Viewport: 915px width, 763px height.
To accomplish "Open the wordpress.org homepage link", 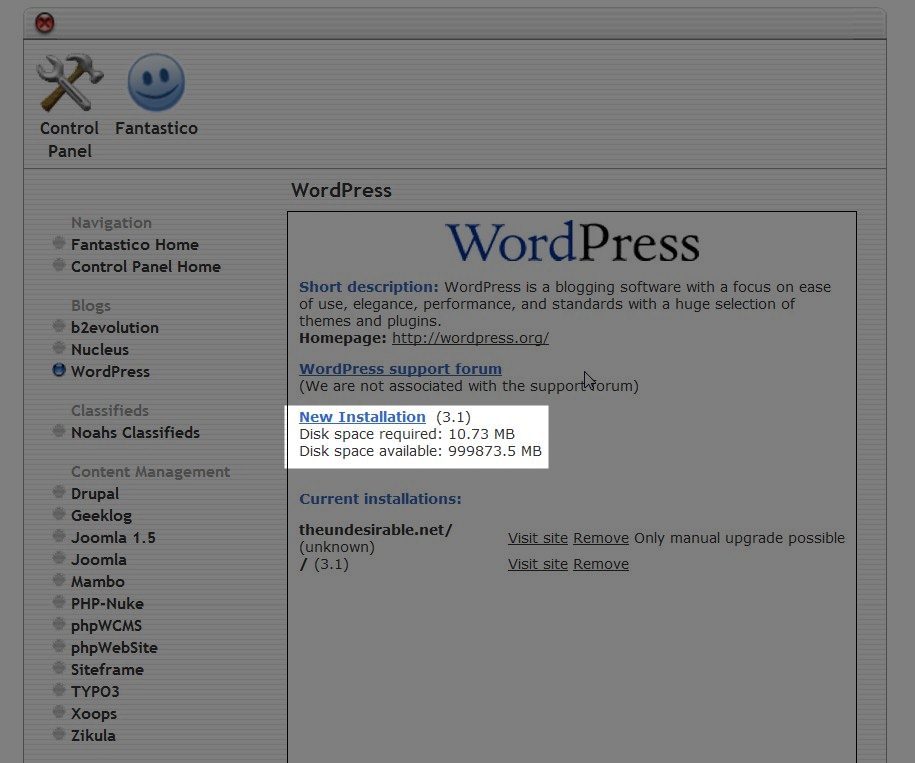I will (470, 338).
